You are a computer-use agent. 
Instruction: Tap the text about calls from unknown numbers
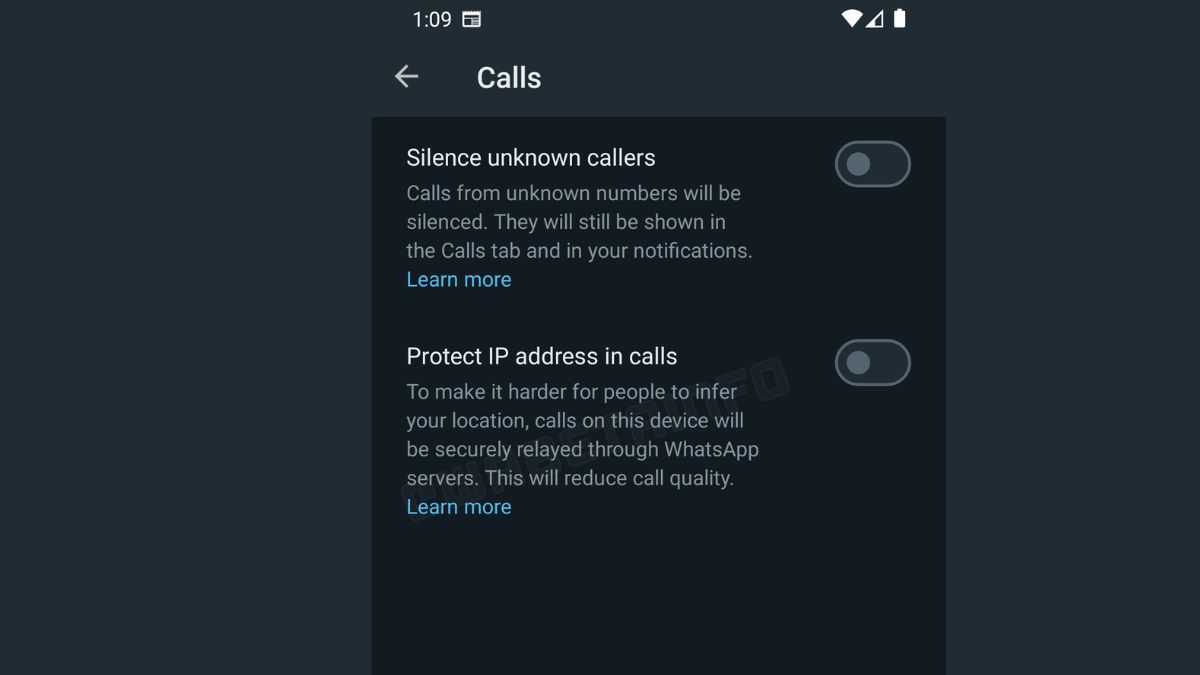tap(580, 222)
